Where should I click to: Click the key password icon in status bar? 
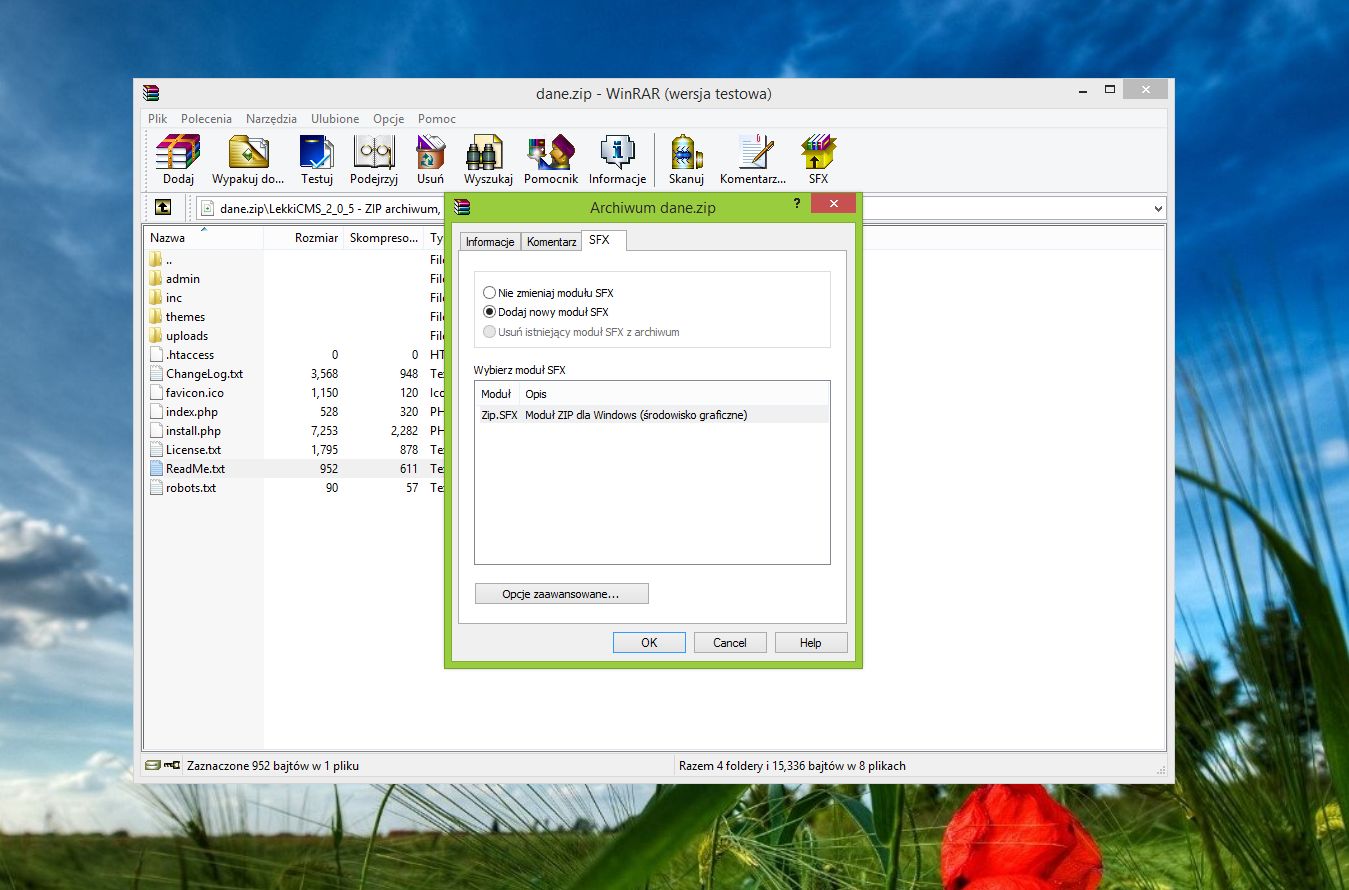point(172,765)
